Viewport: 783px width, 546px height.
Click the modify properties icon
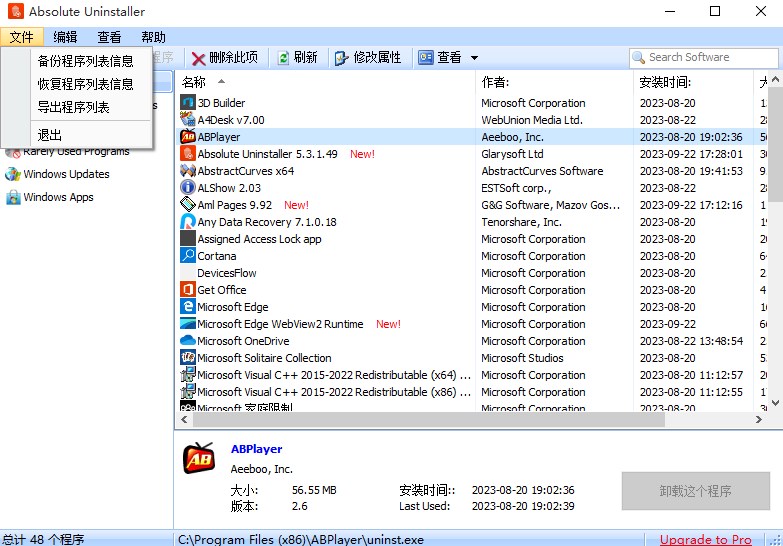pyautogui.click(x=342, y=58)
